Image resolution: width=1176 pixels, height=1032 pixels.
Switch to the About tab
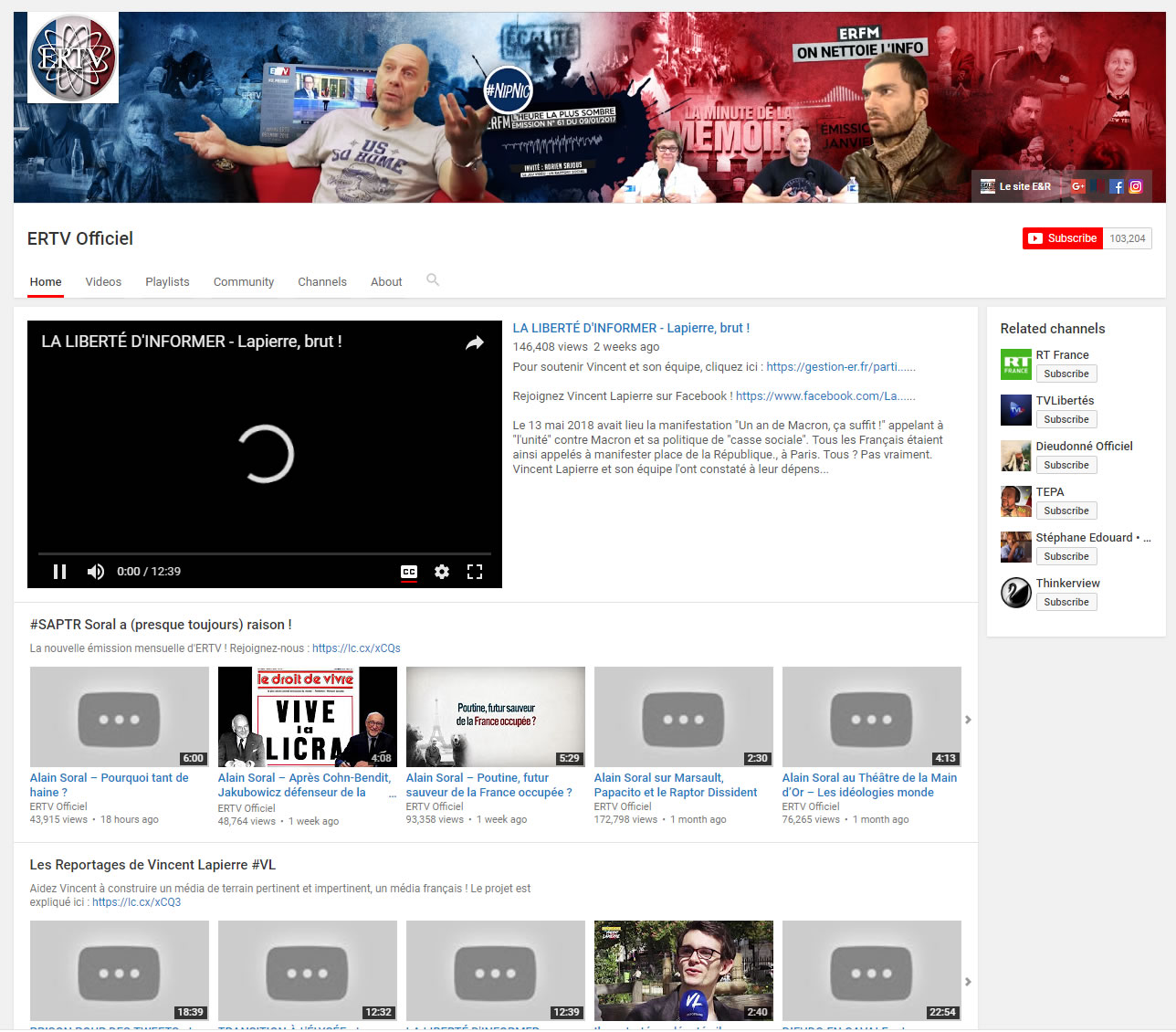(x=386, y=282)
